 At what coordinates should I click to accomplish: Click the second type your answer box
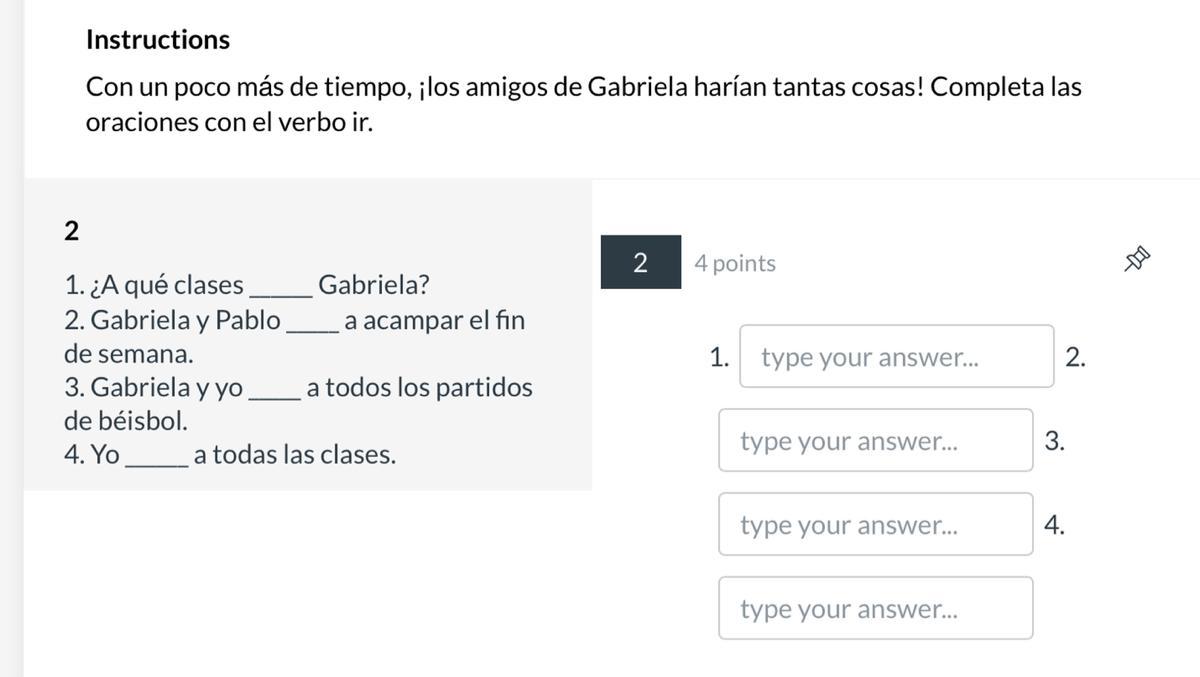875,441
